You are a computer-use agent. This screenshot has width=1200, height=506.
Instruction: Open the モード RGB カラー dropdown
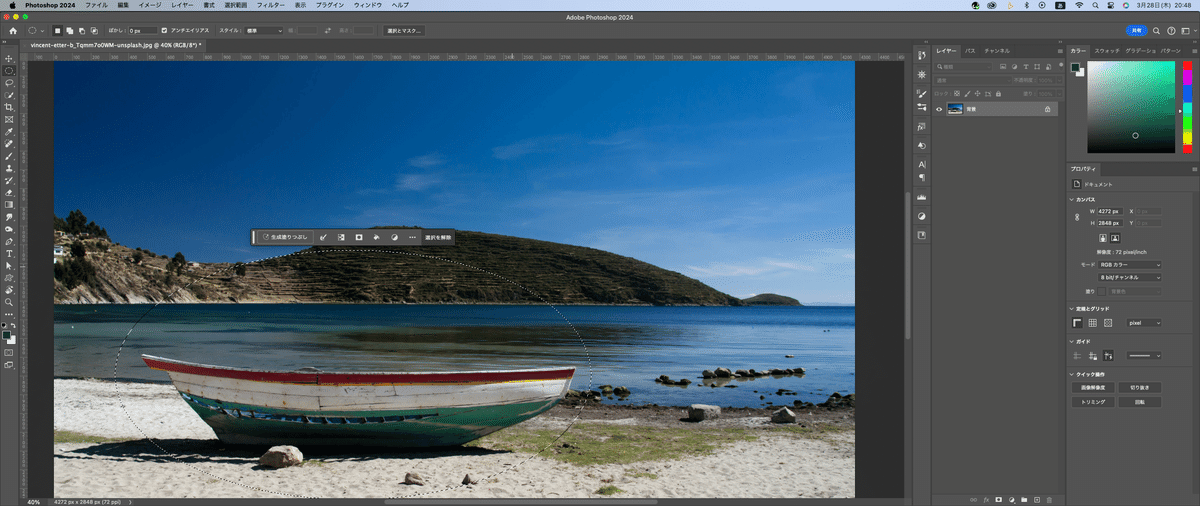(x=1130, y=265)
